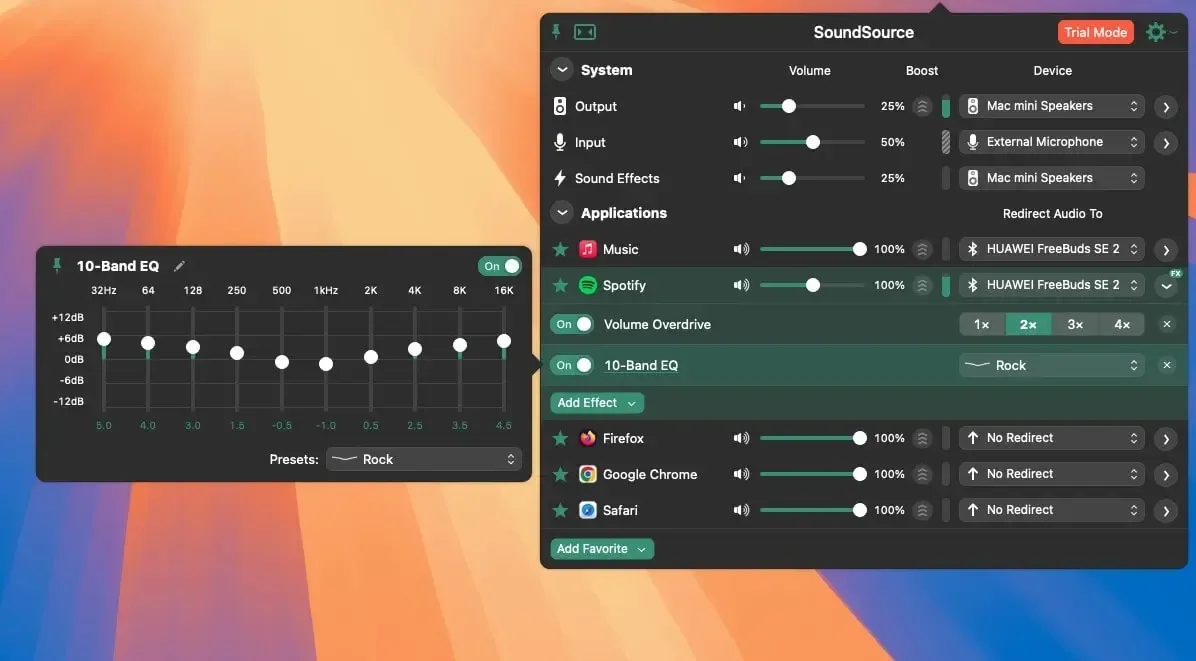Select 2x overdrive level
Image resolution: width=1196 pixels, height=661 pixels.
click(1028, 325)
